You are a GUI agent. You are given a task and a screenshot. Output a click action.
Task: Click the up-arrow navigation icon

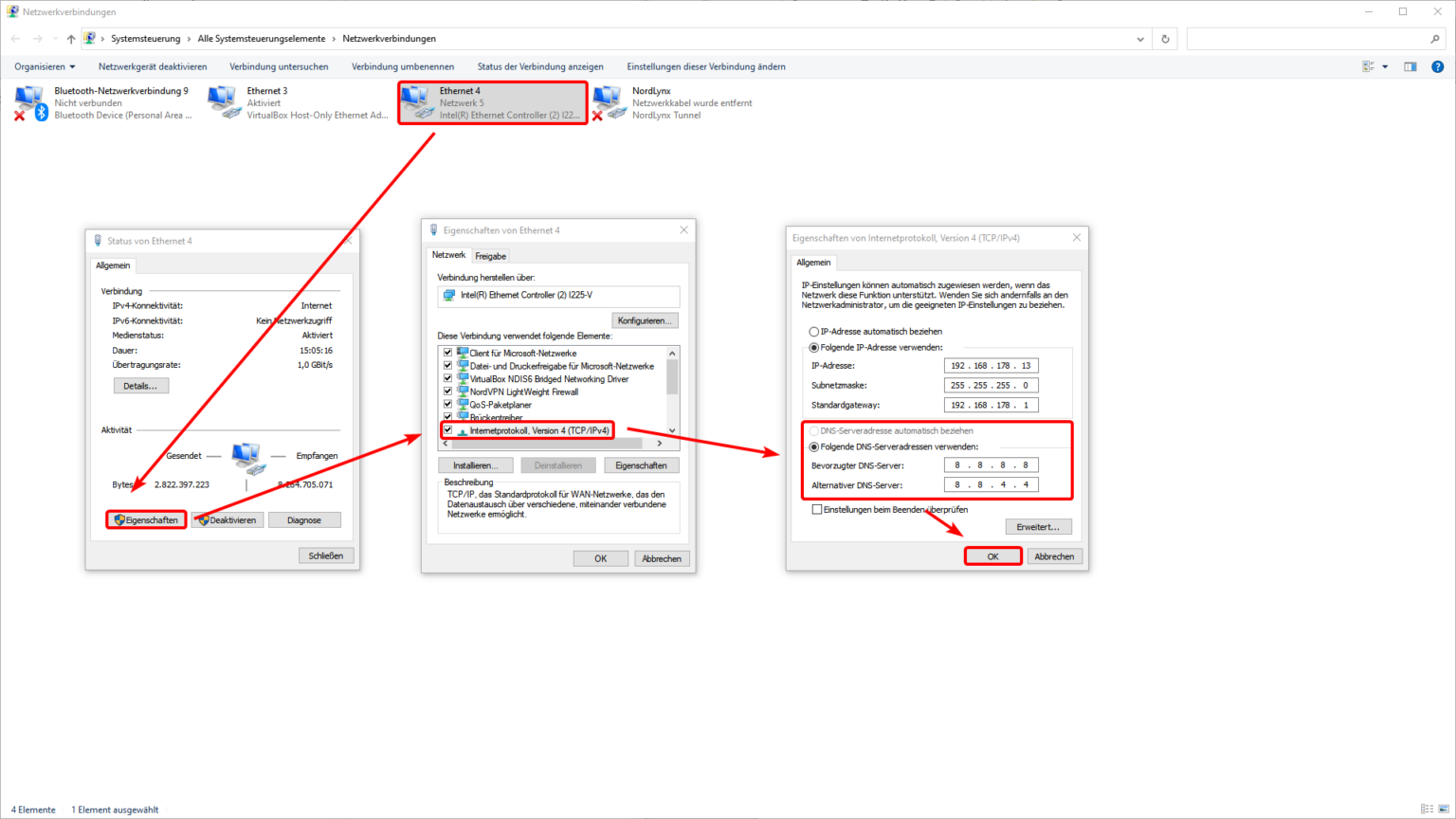pyautogui.click(x=71, y=39)
